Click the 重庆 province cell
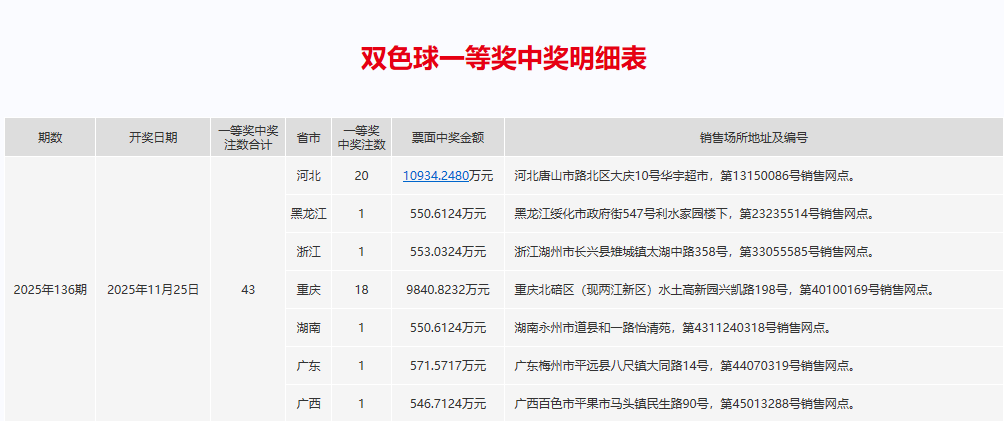 pyautogui.click(x=308, y=290)
